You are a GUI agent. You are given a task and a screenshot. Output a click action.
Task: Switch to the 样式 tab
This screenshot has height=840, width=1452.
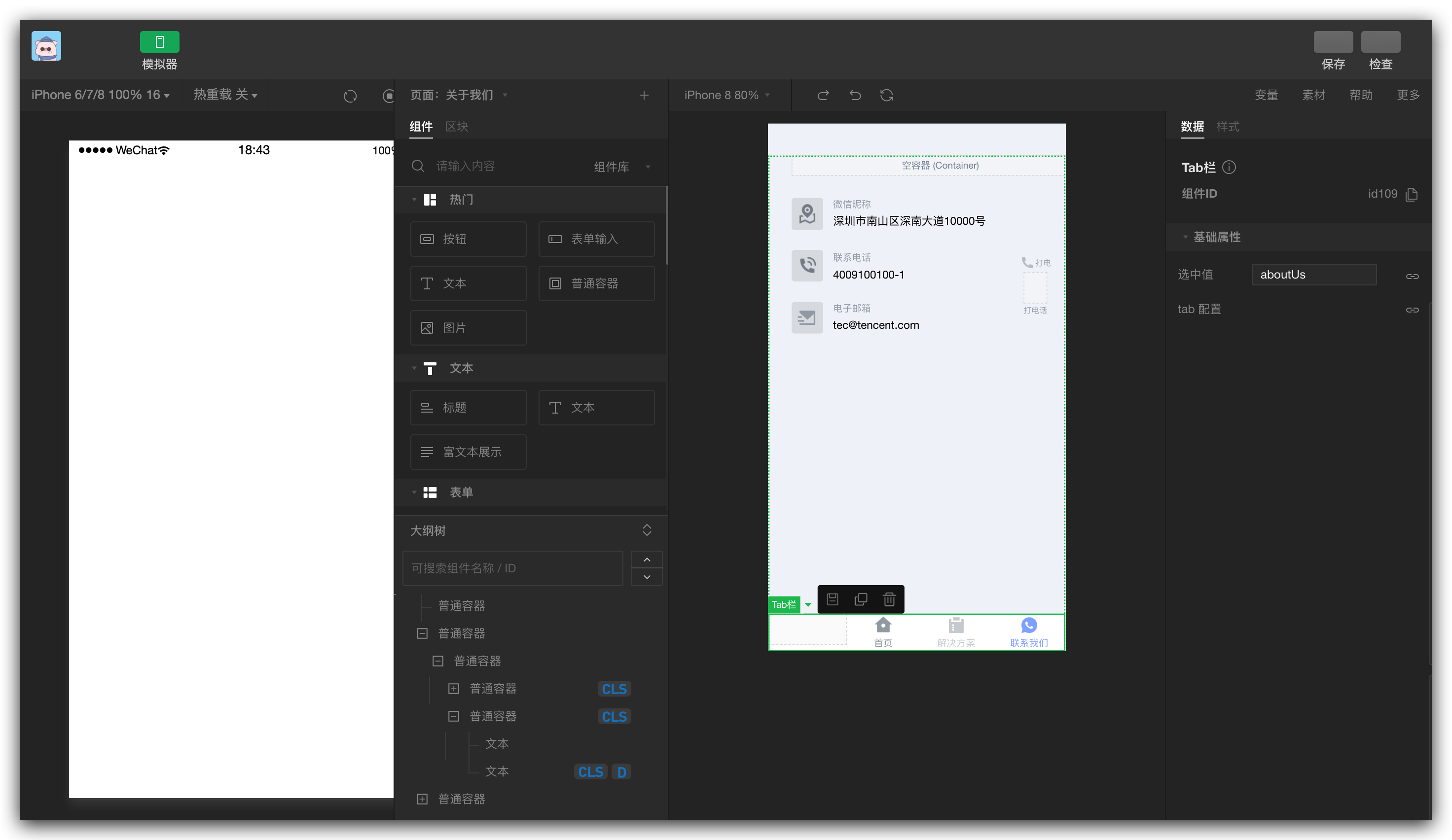(1227, 126)
